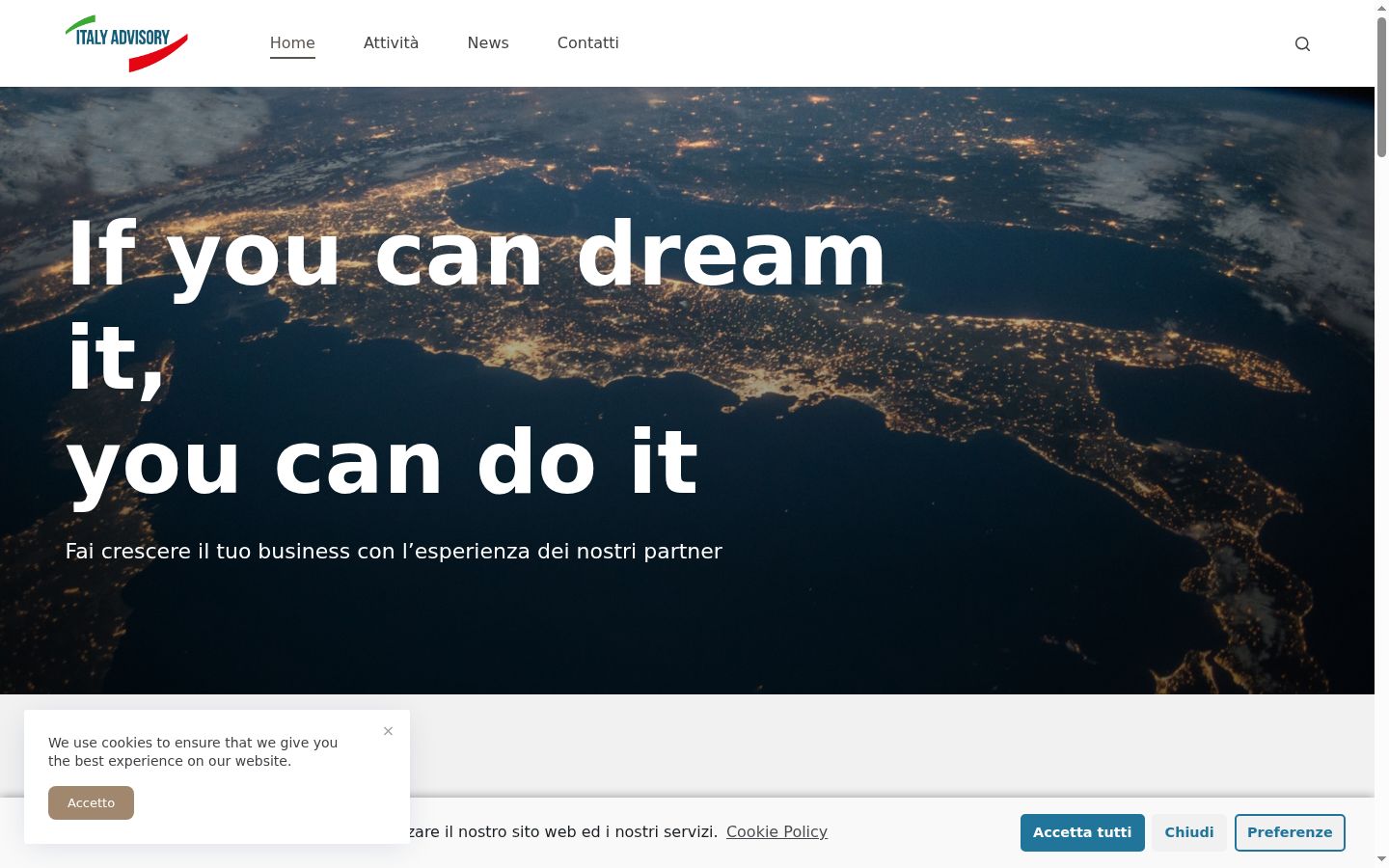Click the scrollbar up arrow

(x=1381, y=8)
